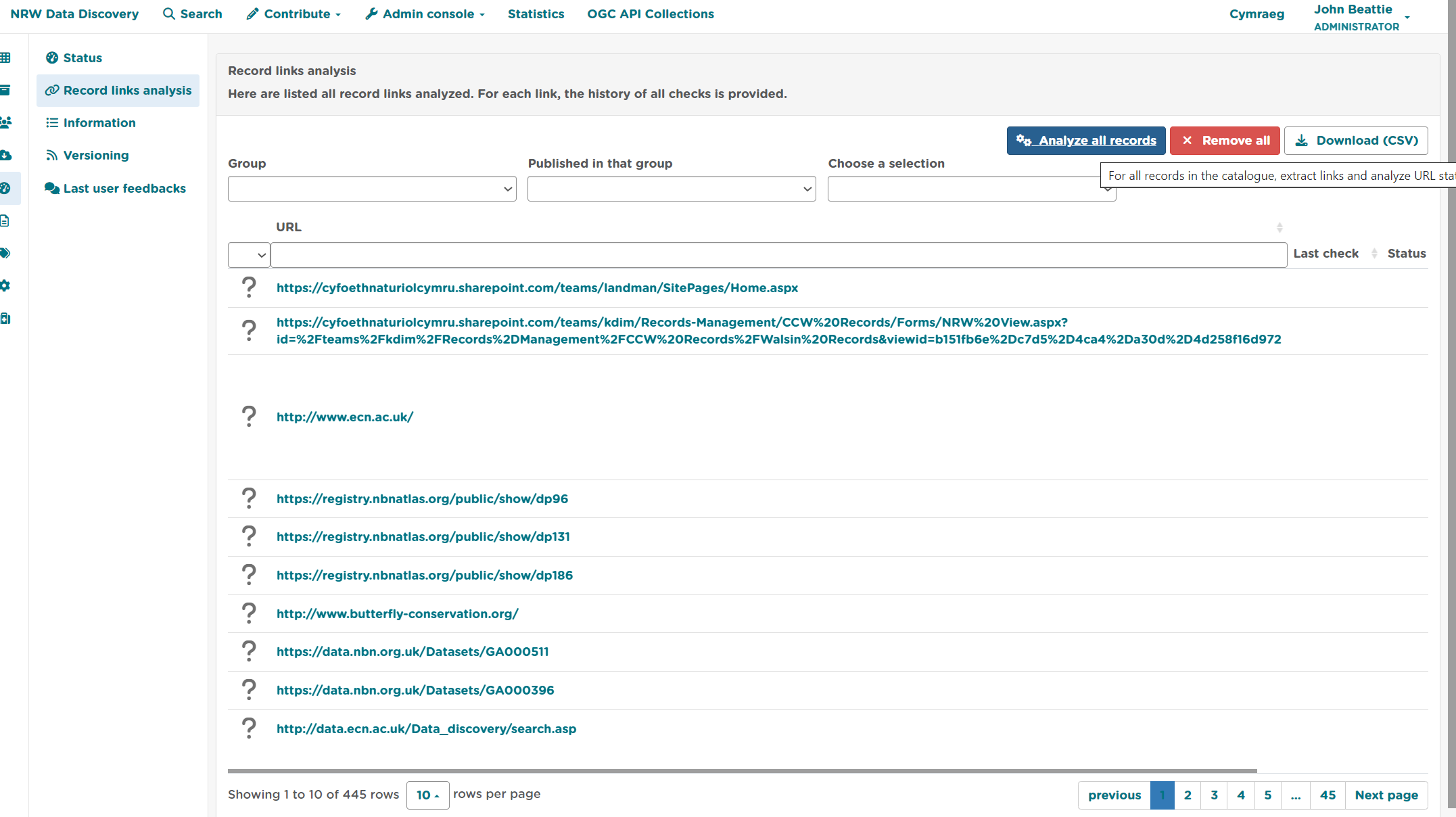The image size is (1456, 817).
Task: Open OGC API Collections
Action: (x=651, y=14)
